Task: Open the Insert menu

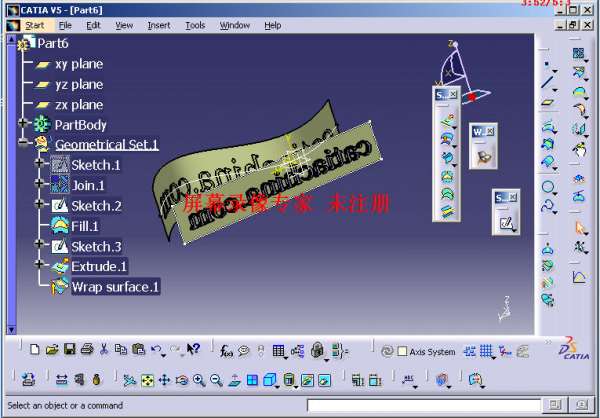Action: click(158, 25)
